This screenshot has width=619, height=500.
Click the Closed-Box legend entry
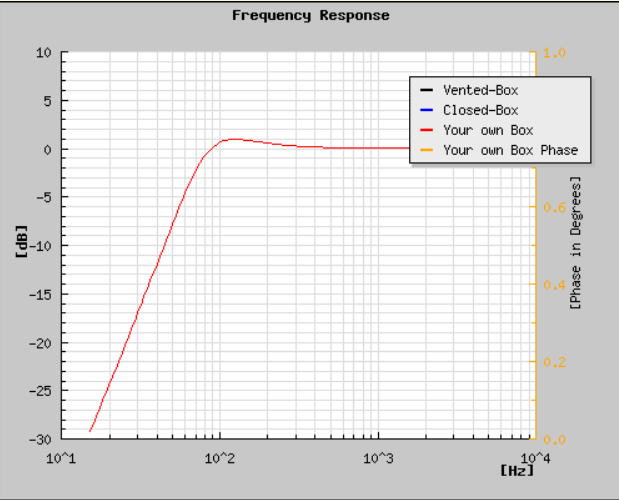[480, 110]
